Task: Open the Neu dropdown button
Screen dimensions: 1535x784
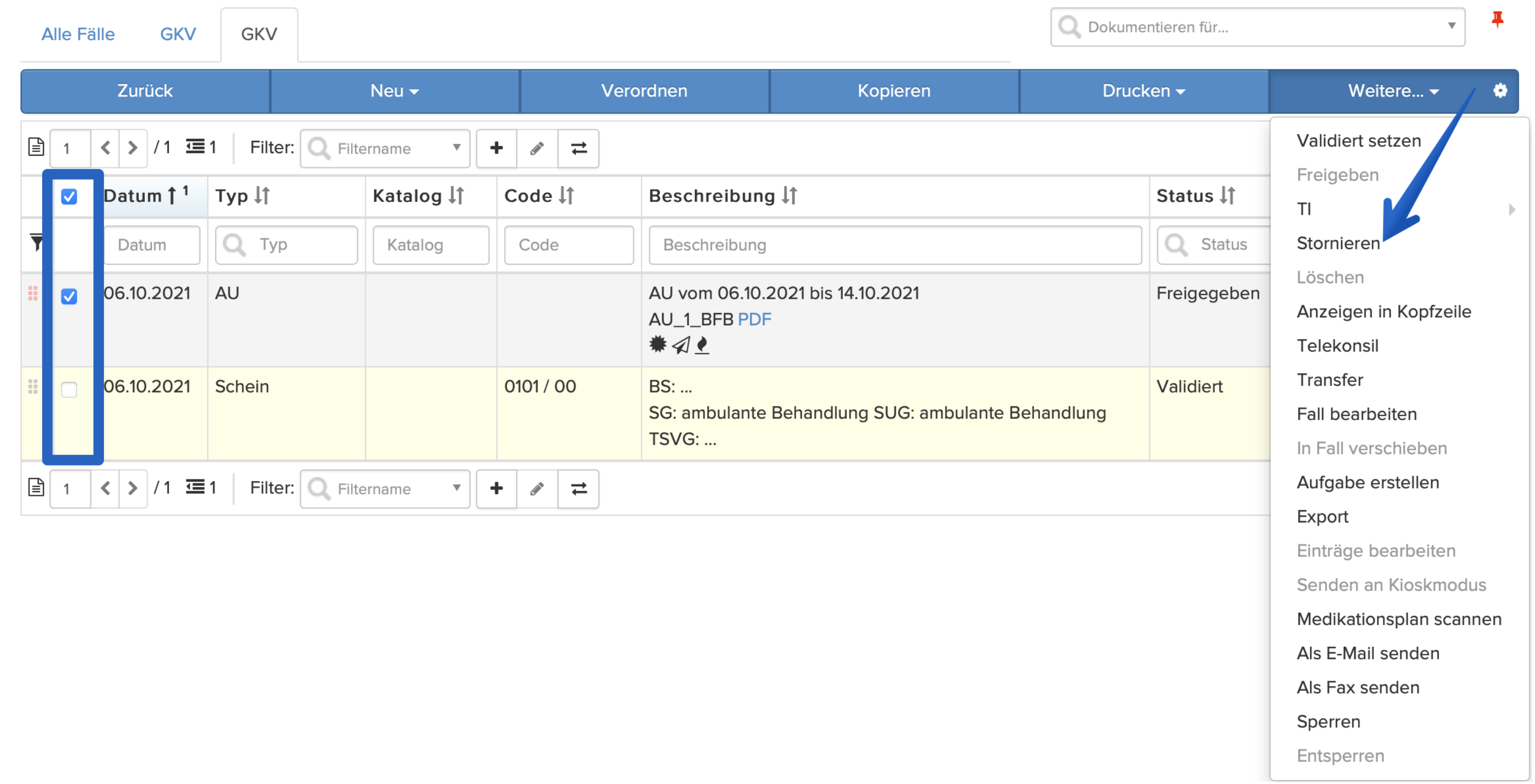Action: coord(394,91)
